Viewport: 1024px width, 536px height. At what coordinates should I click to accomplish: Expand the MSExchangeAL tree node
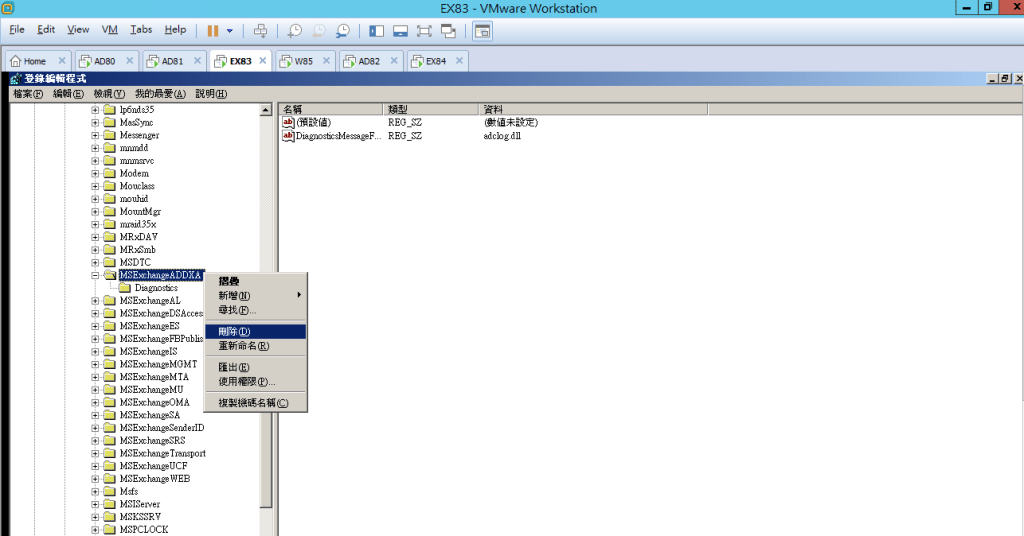tap(95, 301)
